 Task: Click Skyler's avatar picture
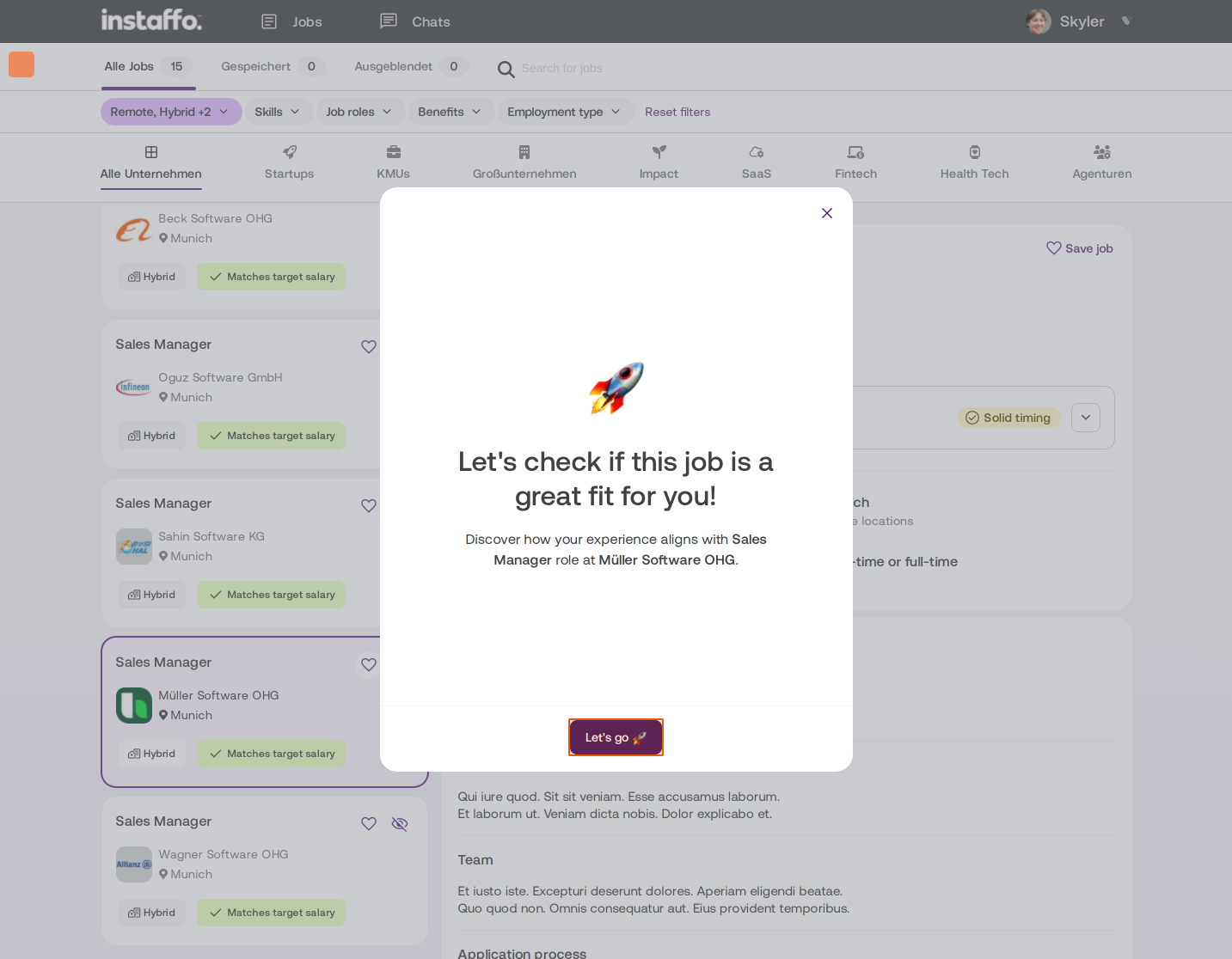[1039, 21]
